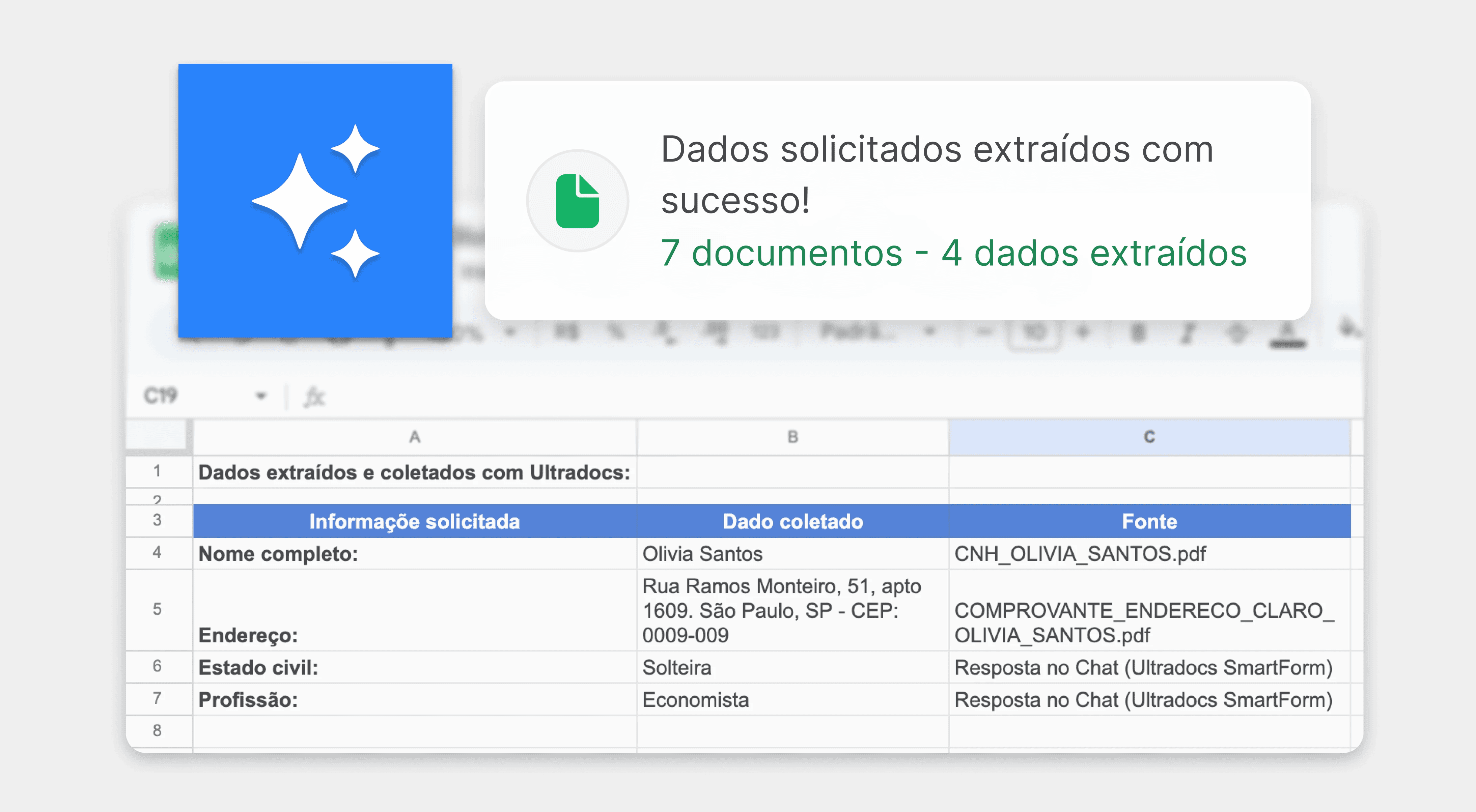
Task: Select the 'Endereço:' cell
Action: [415, 610]
